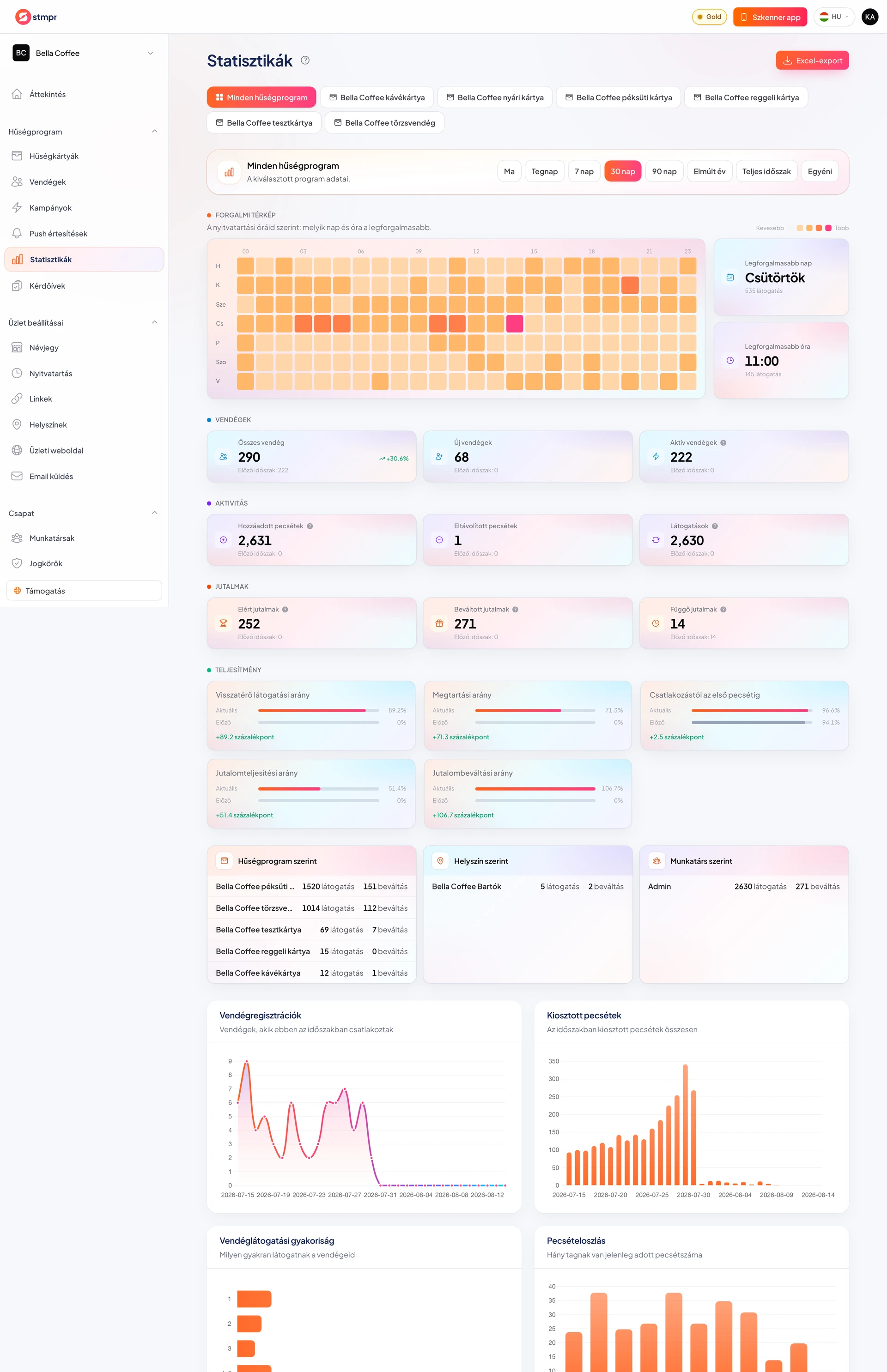The height and width of the screenshot is (1372, 887).
Task: Click the Bella Coffee reggeli kártya program row
Action: (311, 952)
